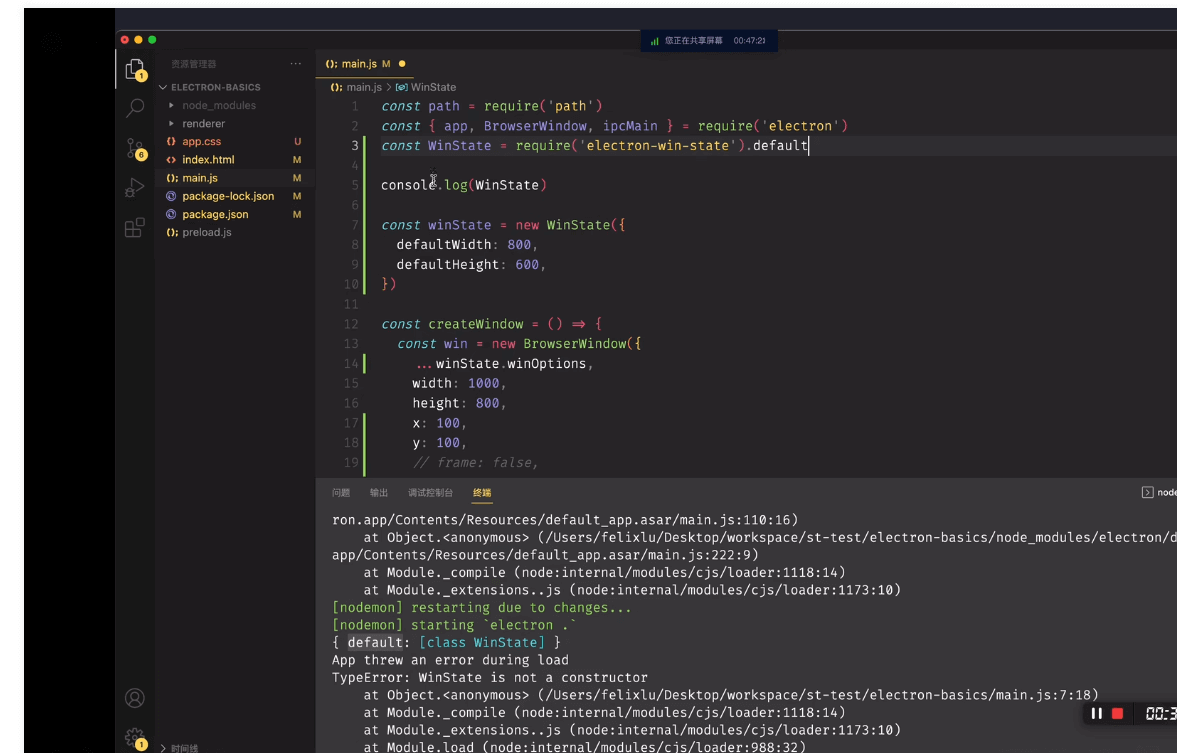Open the Extensions view icon
Image resolution: width=1177 pixels, height=753 pixels.
point(135,228)
